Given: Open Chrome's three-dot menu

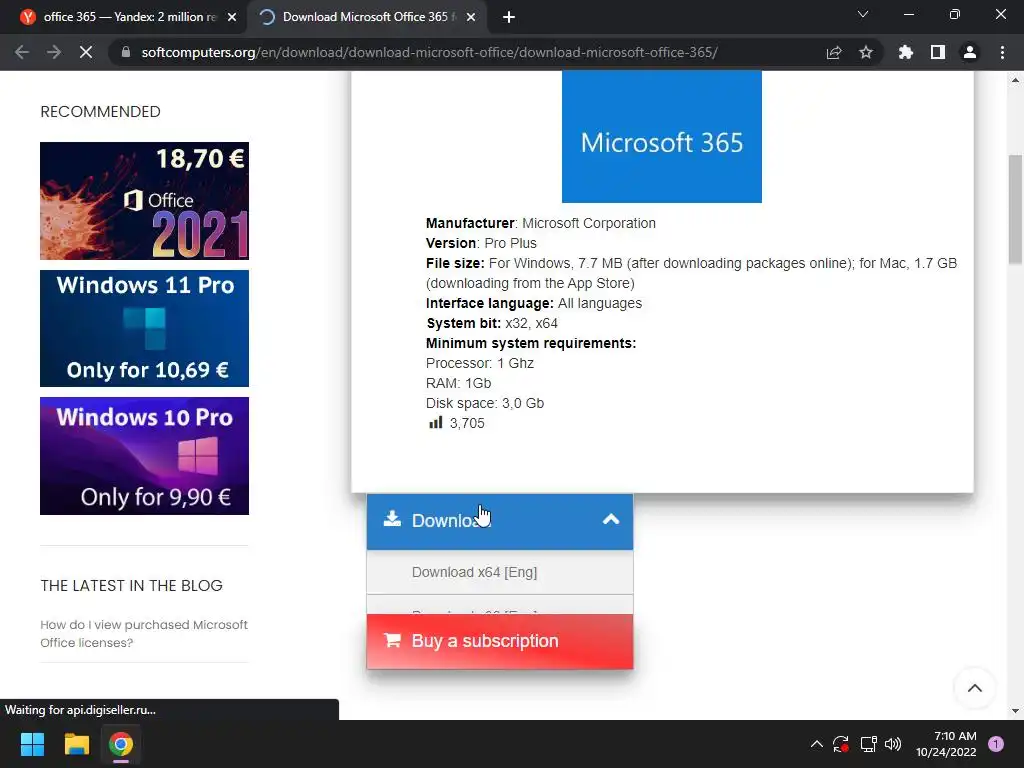Looking at the screenshot, I should point(1002,52).
